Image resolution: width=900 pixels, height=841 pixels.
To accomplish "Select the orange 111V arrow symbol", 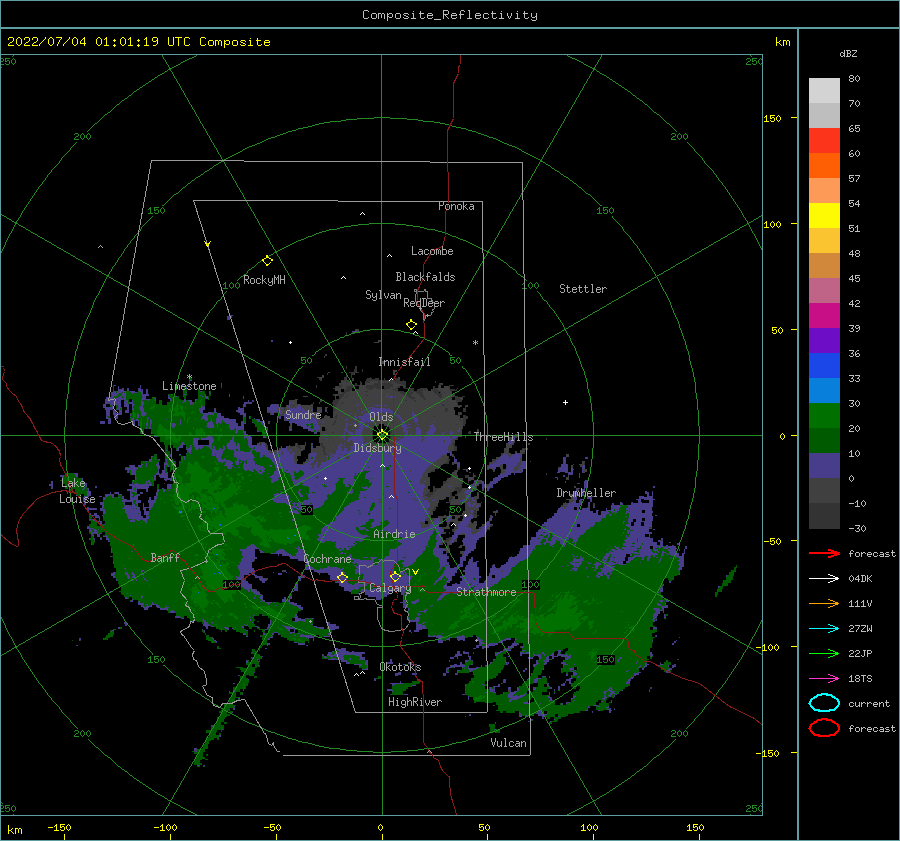I will coord(824,603).
